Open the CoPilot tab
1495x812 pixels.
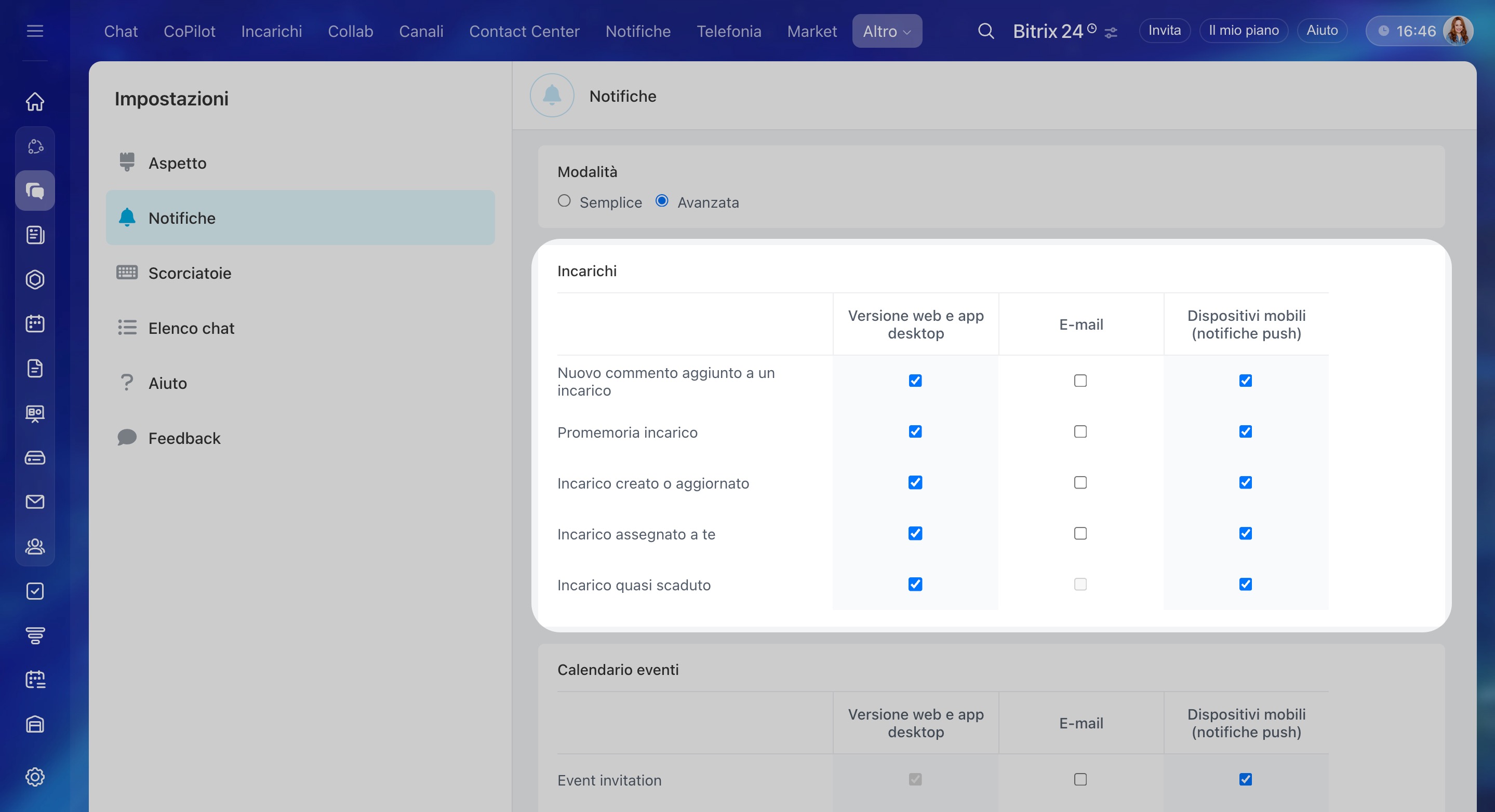(x=189, y=31)
